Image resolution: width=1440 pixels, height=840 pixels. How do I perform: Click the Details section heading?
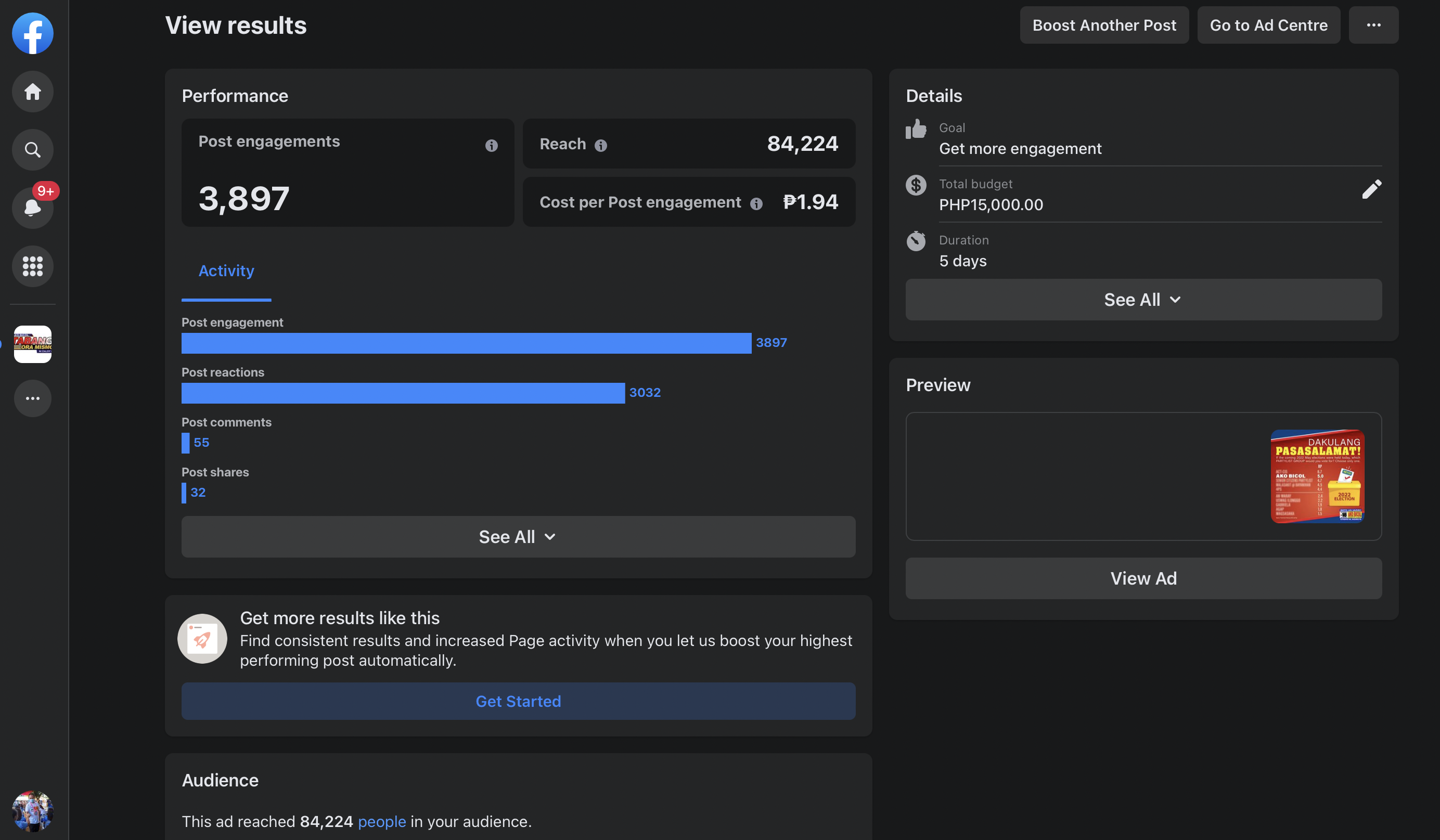click(934, 96)
